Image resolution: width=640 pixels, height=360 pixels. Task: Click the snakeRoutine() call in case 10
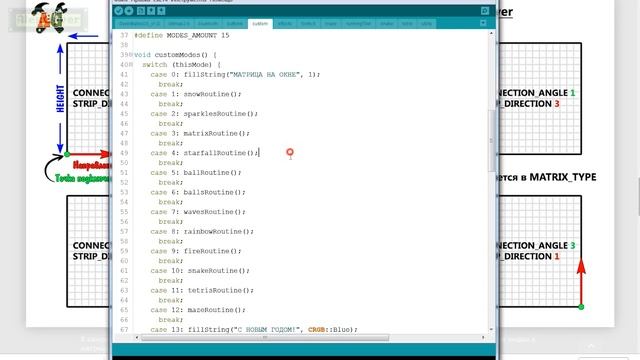pyautogui.click(x=218, y=271)
